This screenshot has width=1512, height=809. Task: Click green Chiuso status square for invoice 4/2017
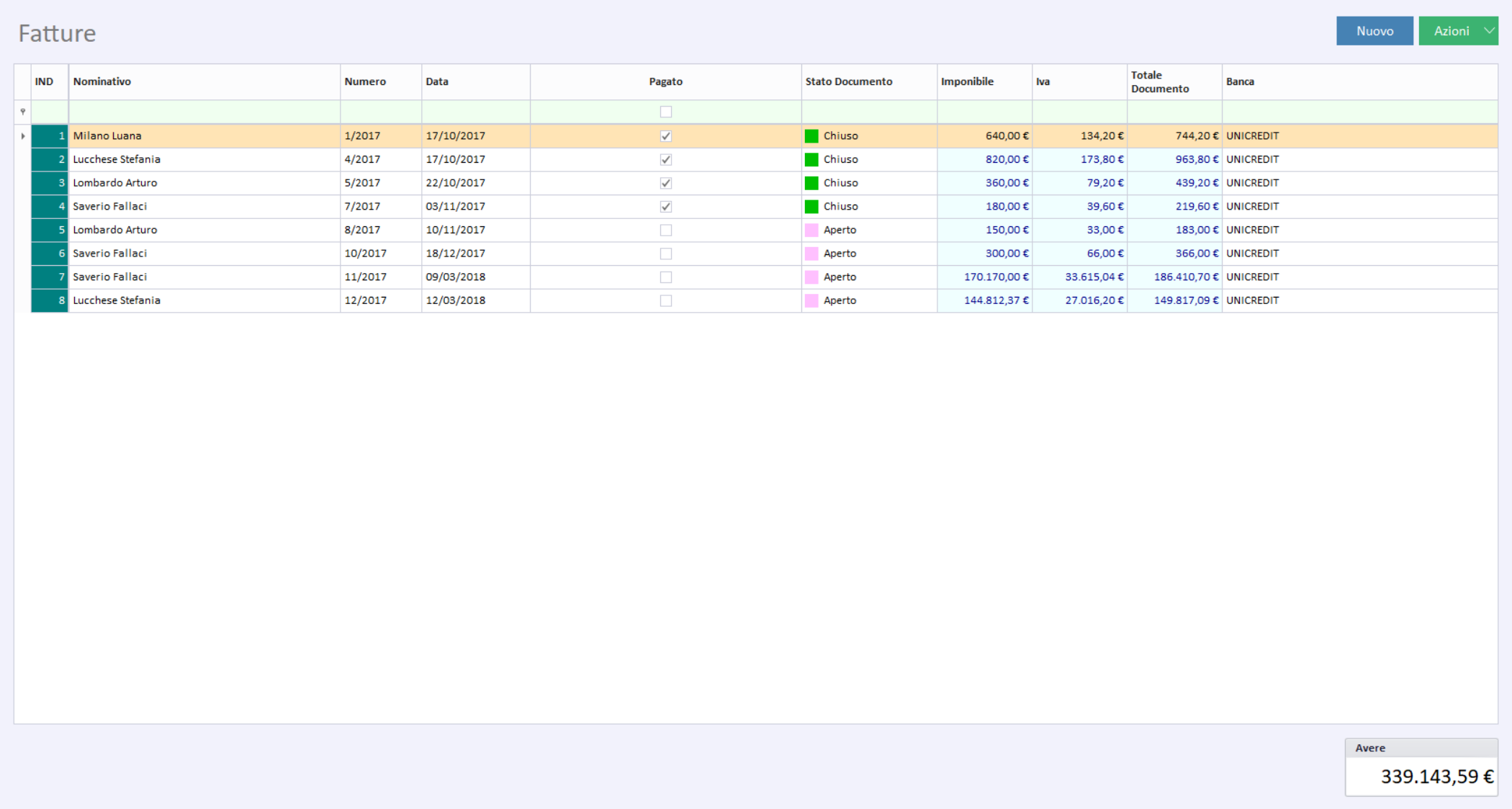click(x=811, y=160)
